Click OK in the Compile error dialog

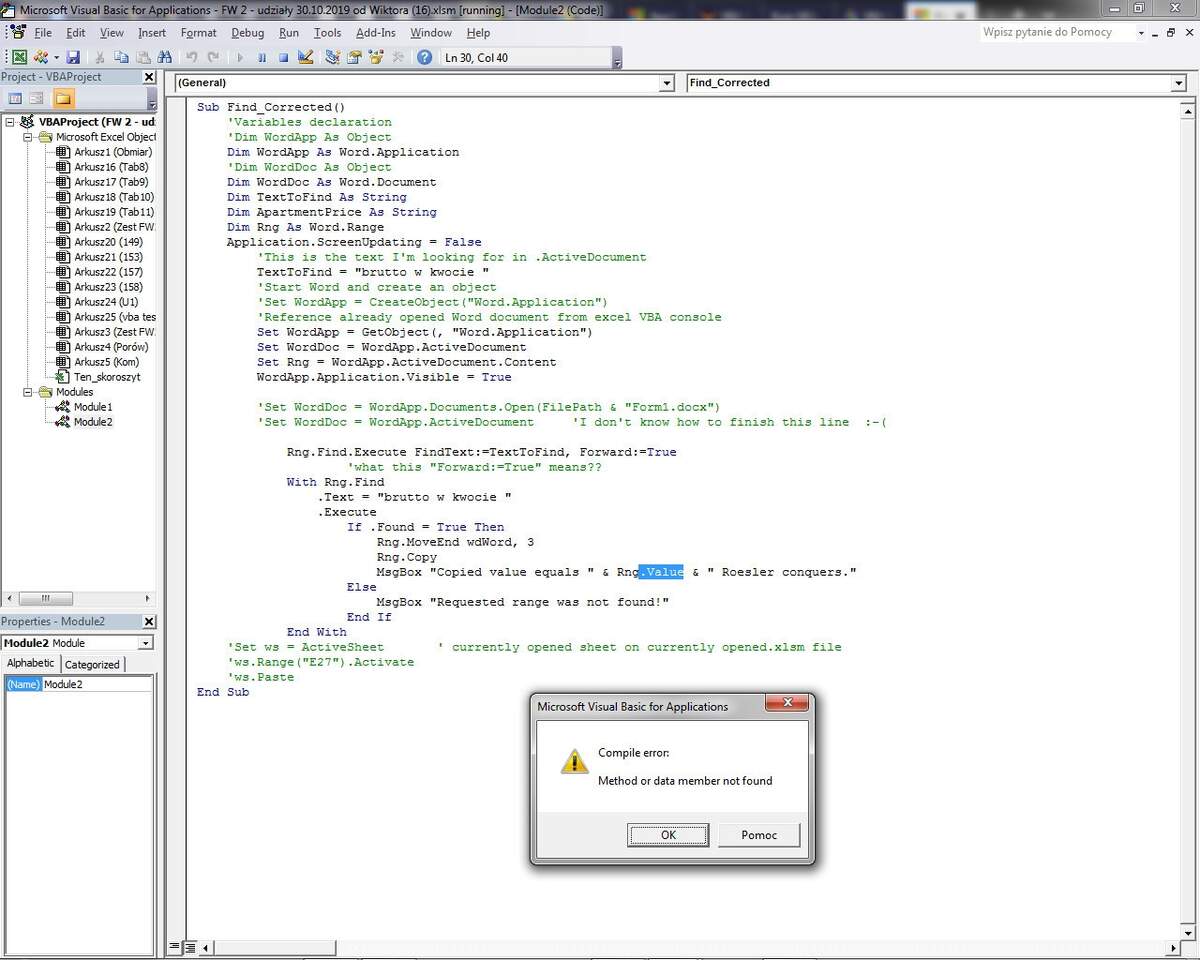pyautogui.click(x=668, y=835)
